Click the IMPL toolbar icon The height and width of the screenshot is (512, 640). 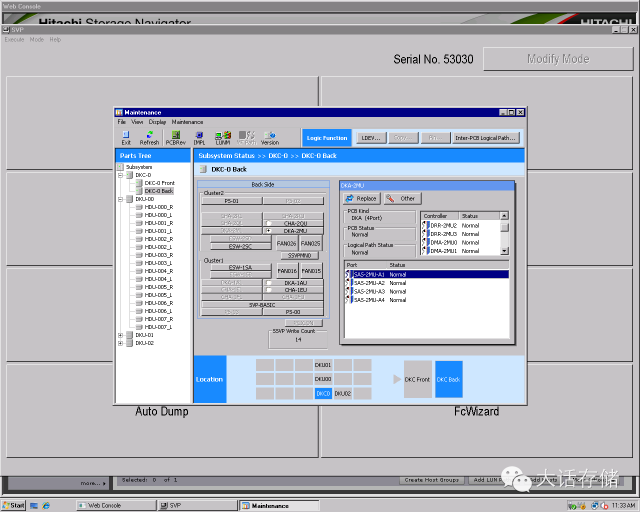click(x=199, y=135)
